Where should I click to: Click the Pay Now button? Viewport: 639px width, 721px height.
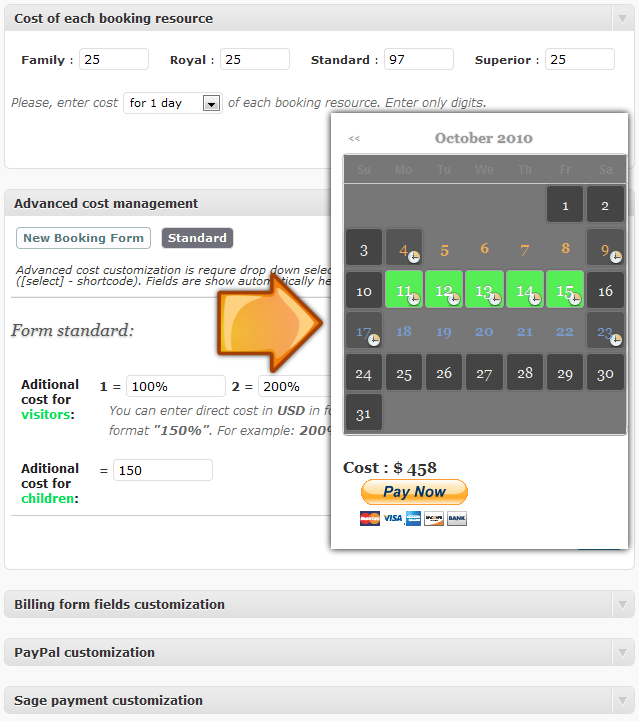(x=414, y=492)
